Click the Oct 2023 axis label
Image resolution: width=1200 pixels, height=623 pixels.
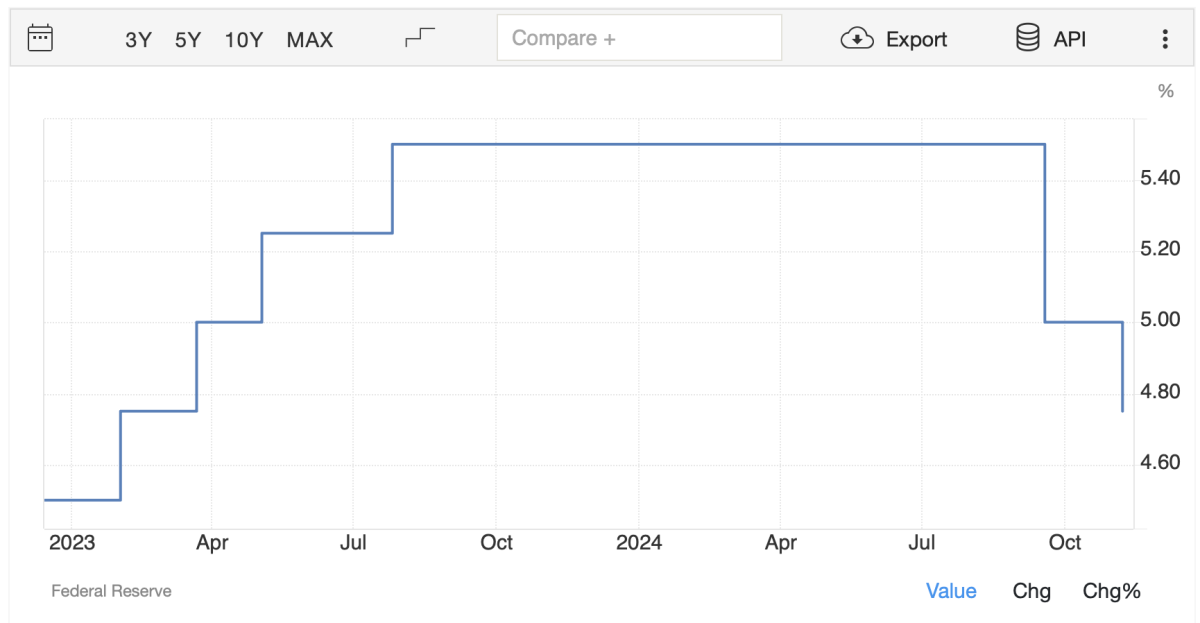click(496, 543)
